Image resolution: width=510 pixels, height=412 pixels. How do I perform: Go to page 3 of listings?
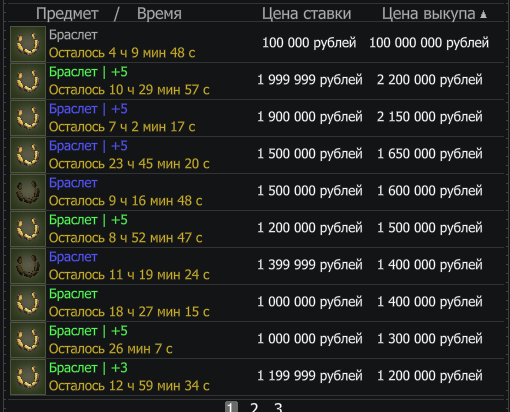(278, 407)
